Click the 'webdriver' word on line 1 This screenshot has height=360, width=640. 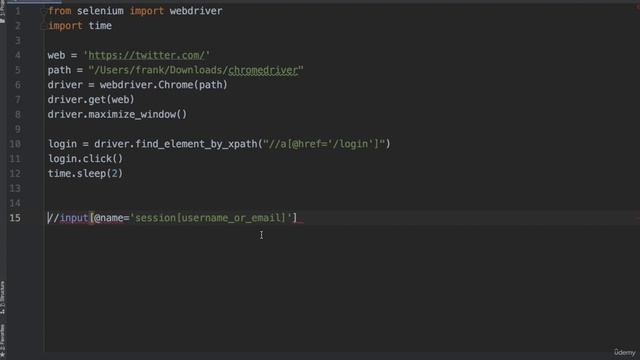(196, 11)
